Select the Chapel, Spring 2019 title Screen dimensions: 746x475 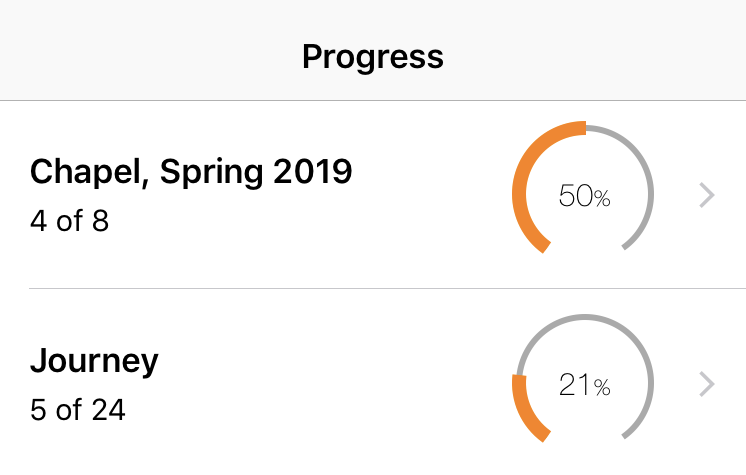pos(191,172)
